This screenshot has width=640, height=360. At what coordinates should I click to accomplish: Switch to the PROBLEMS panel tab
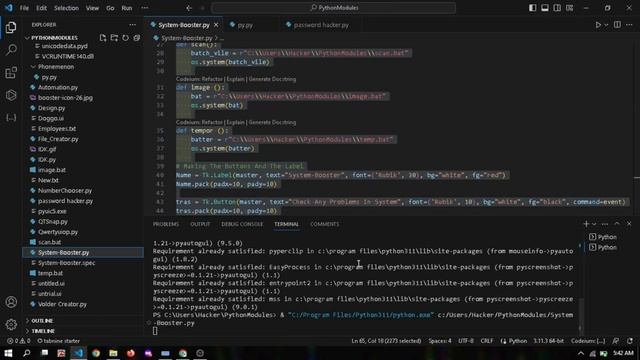pyautogui.click(x=166, y=224)
